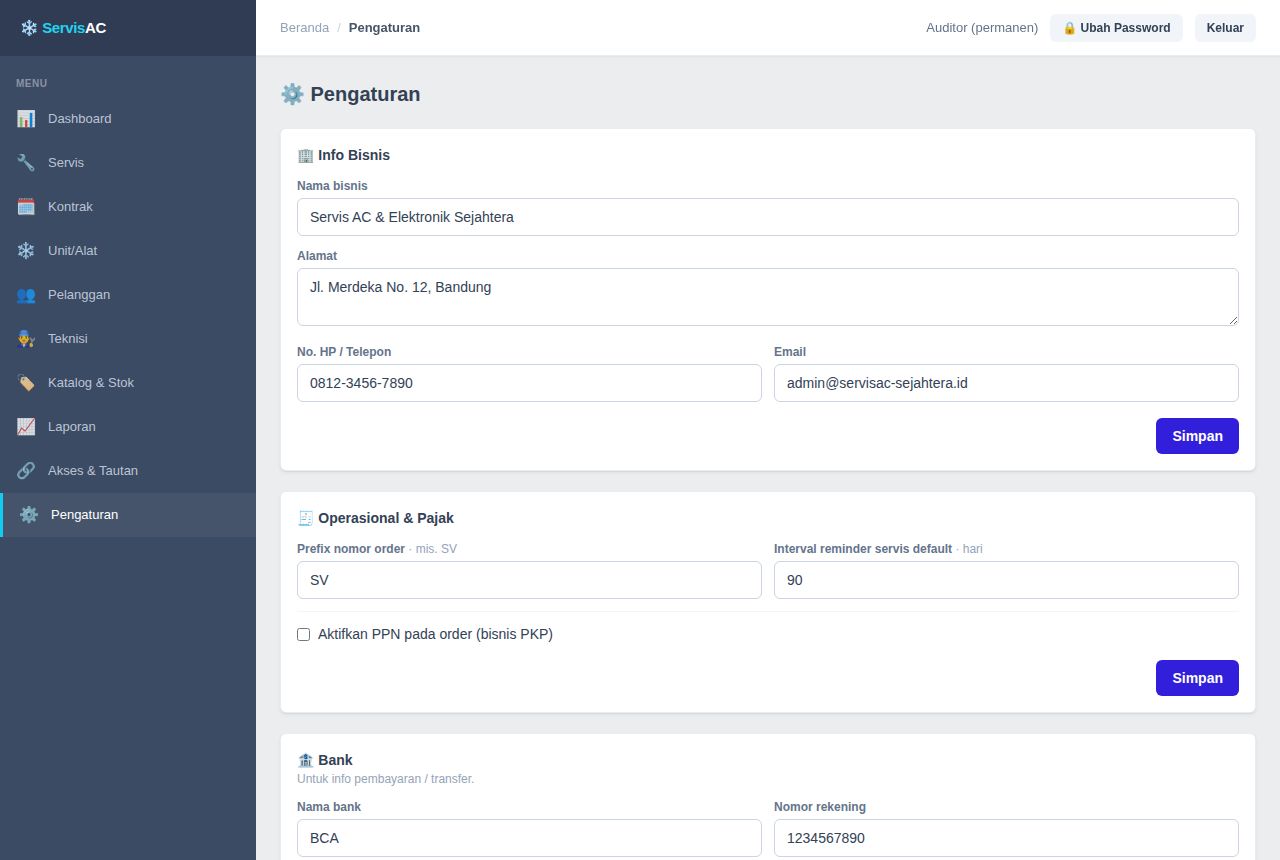Screen dimensions: 1280x860
Task: Click the Akses & Tautan link icon
Action: pos(26,471)
